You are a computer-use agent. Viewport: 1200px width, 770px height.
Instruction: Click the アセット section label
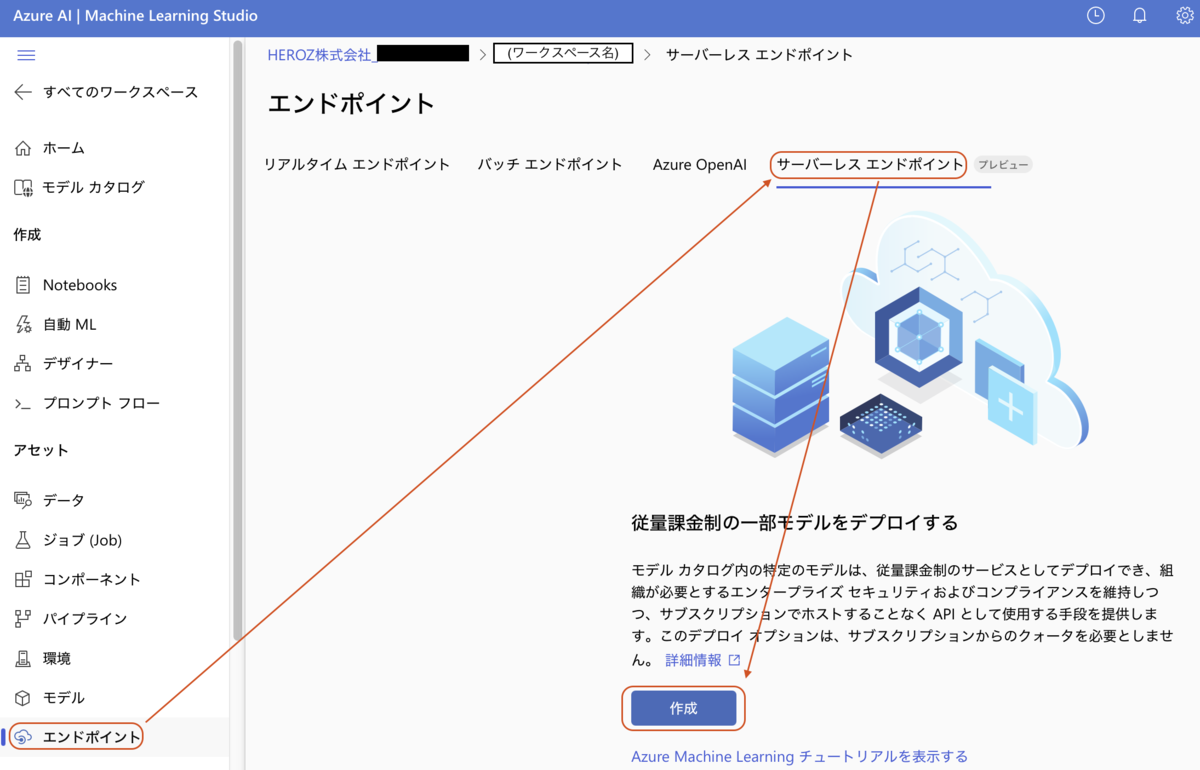pos(41,450)
